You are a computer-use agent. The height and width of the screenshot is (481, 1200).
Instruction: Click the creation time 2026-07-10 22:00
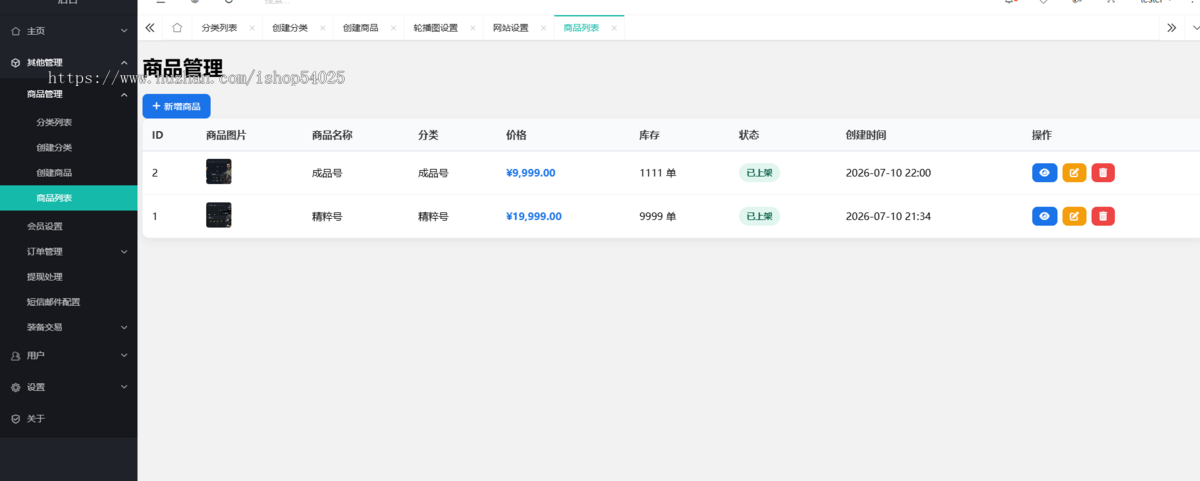888,173
